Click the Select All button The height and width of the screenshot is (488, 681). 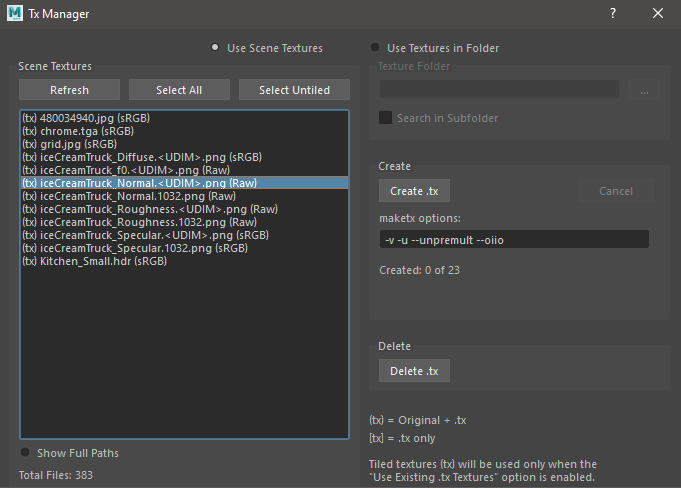click(179, 90)
